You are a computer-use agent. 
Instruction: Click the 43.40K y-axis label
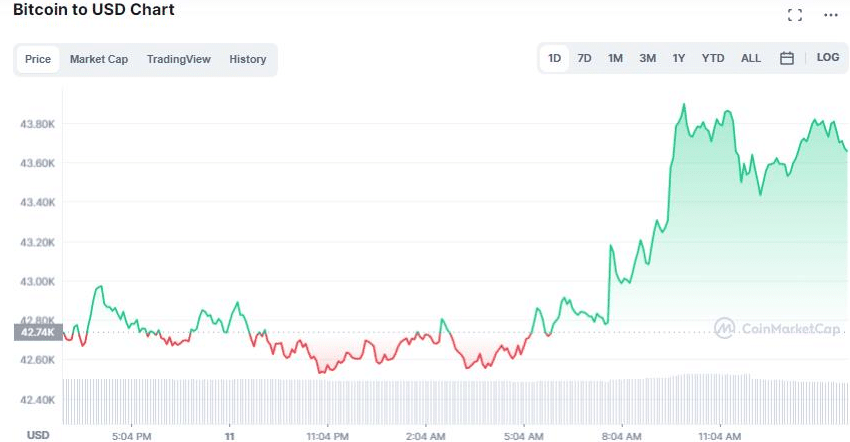(37, 203)
